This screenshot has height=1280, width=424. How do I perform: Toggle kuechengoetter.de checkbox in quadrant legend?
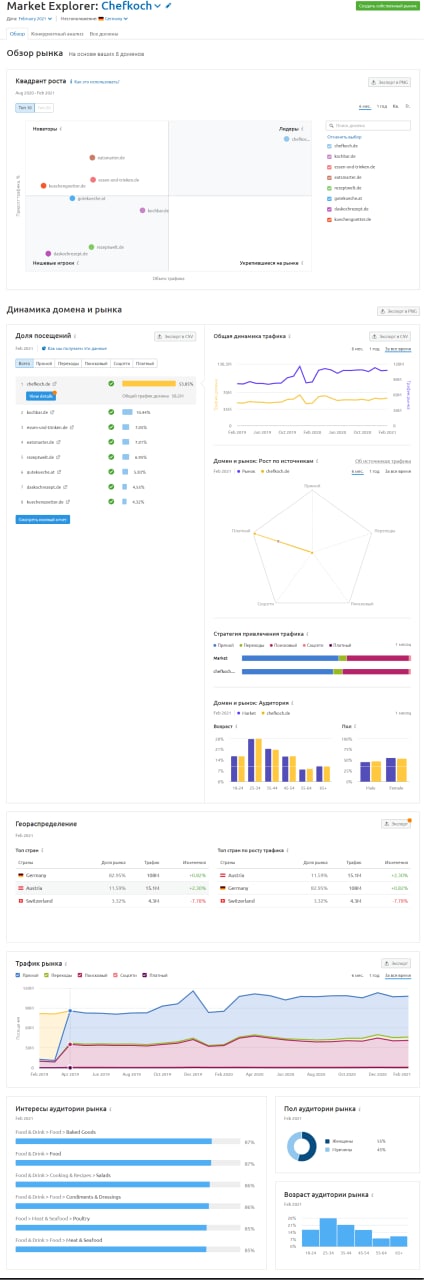coord(330,219)
